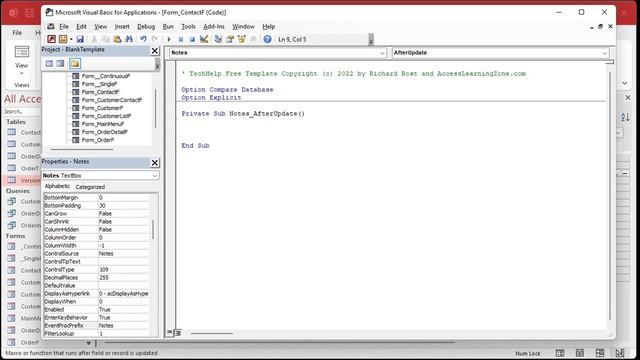
Task: Open the Edit menu
Action: click(81, 27)
